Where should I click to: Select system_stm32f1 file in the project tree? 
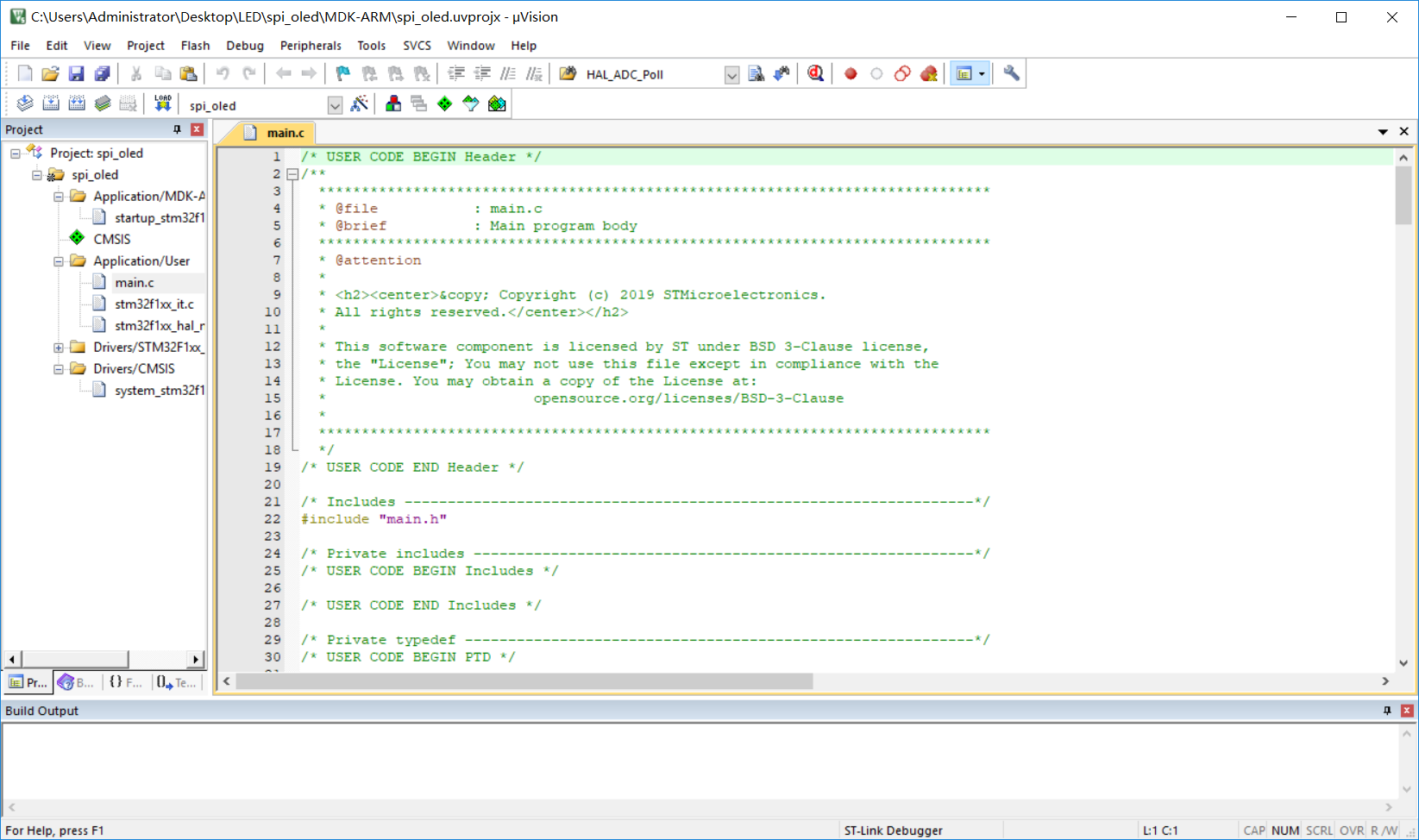click(160, 391)
